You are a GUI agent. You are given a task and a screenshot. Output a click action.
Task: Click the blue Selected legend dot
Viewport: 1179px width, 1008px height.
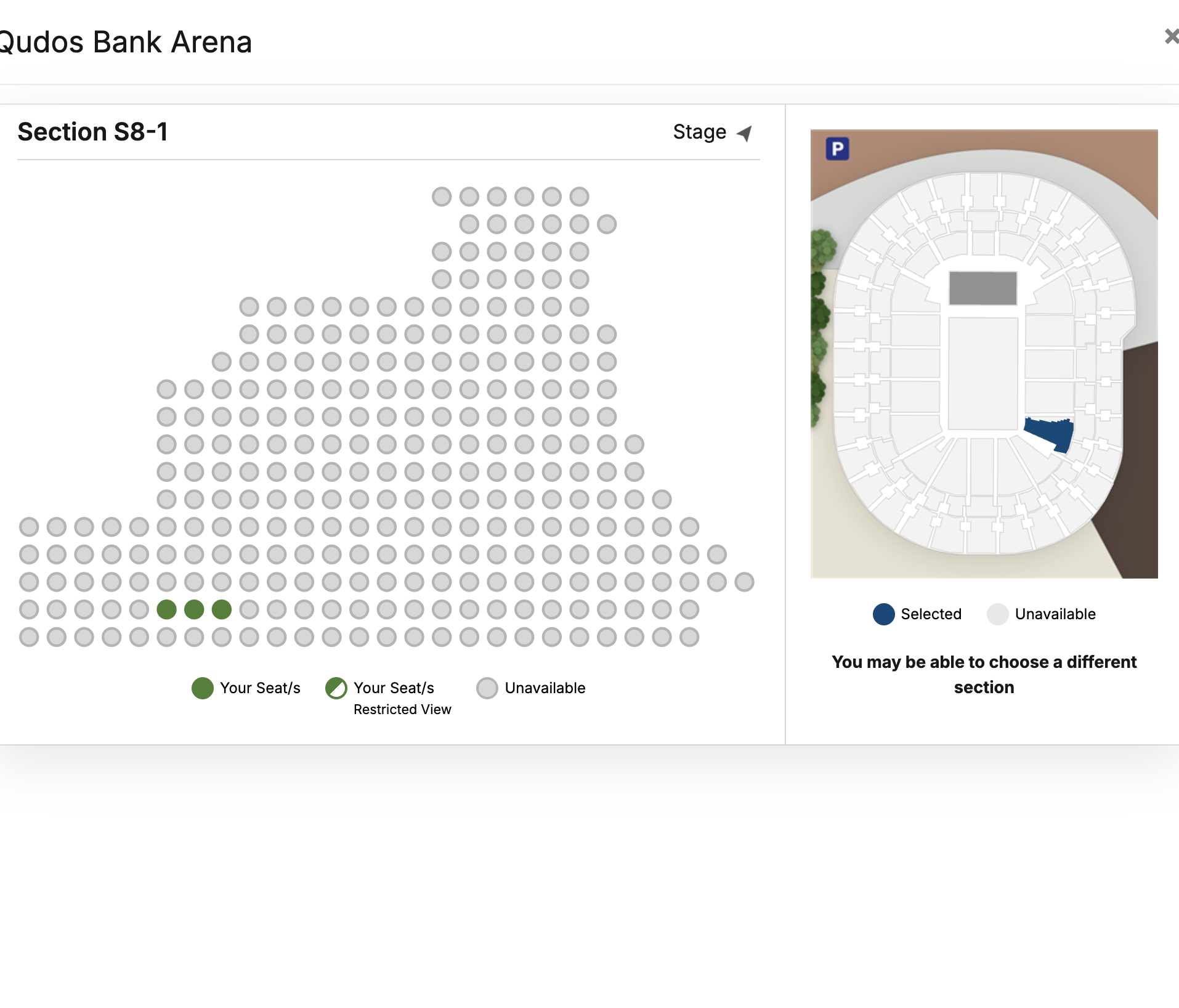coord(883,614)
